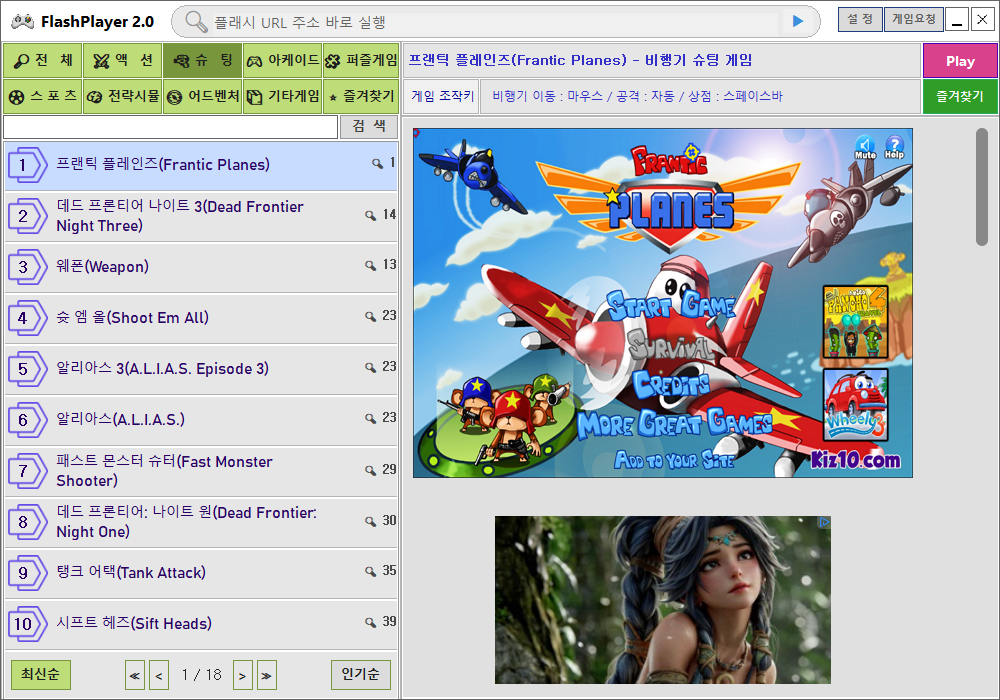
Task: Select the Fast Monster Shooter game
Action: click(x=201, y=471)
